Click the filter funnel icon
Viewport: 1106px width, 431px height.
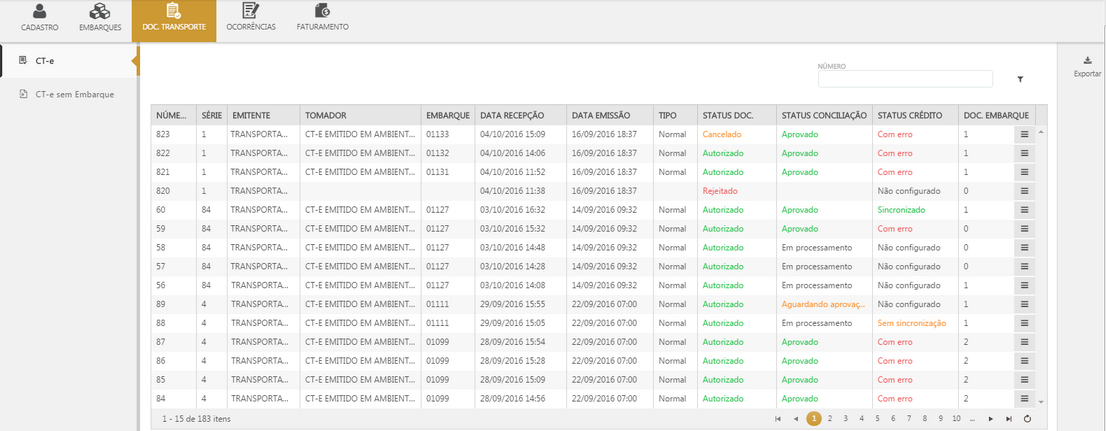pyautogui.click(x=1020, y=79)
